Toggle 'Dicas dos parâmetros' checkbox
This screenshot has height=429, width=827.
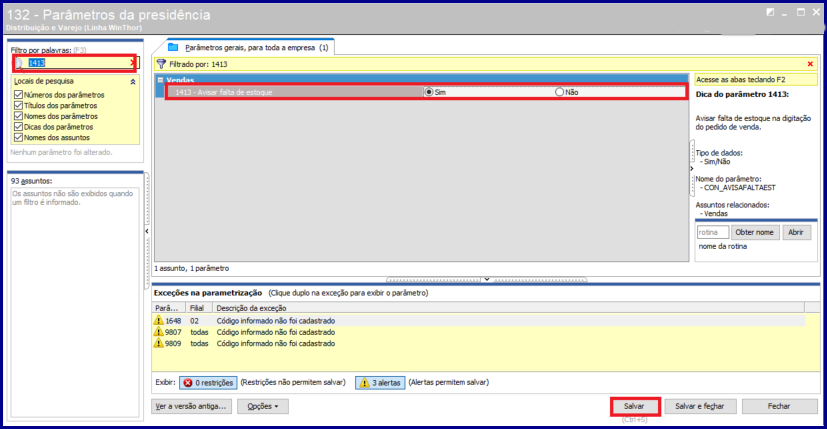18,127
